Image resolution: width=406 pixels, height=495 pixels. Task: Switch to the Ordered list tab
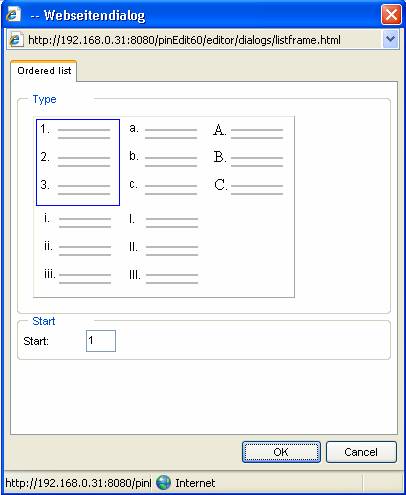pos(44,71)
